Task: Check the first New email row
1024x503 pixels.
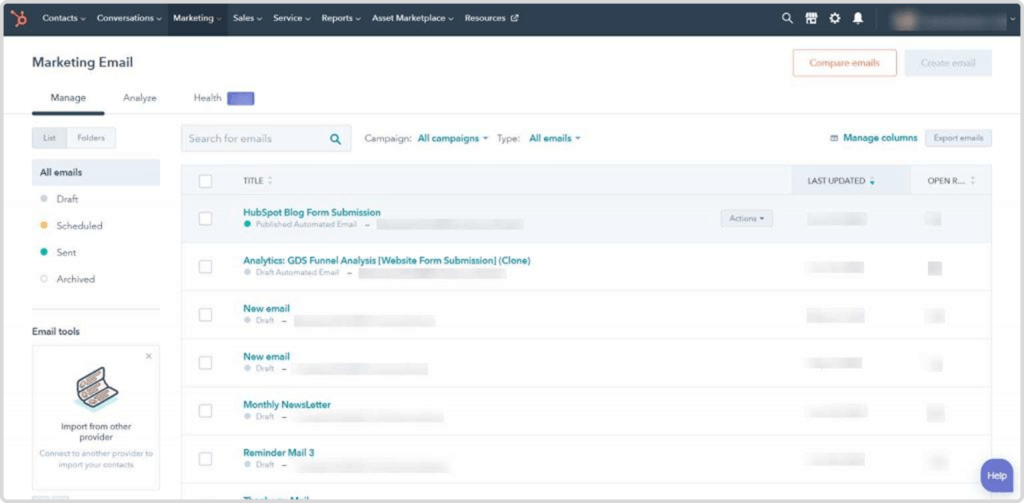Action: (205, 315)
